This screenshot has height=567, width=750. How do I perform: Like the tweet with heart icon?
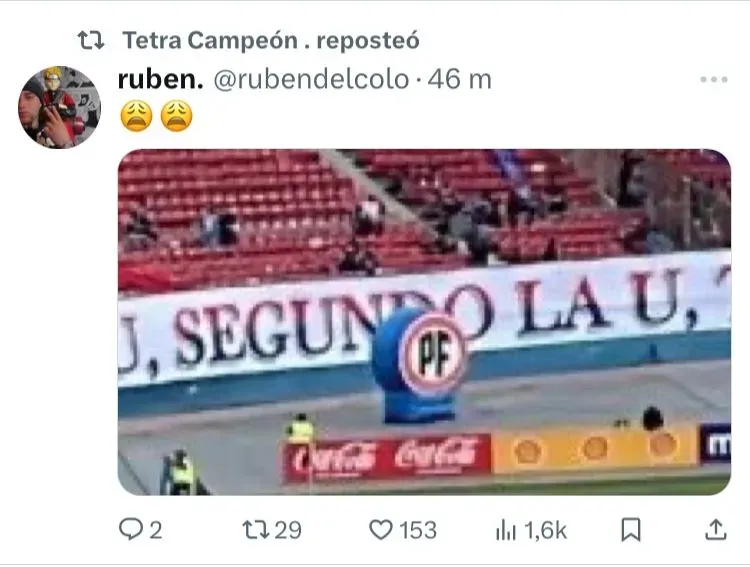coord(381,530)
